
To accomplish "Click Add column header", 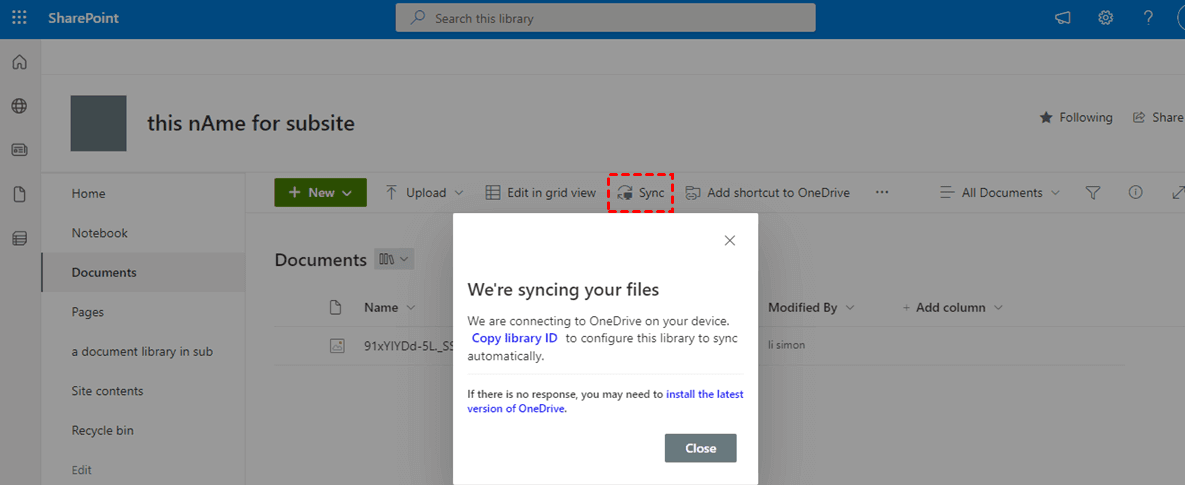I will pos(952,307).
